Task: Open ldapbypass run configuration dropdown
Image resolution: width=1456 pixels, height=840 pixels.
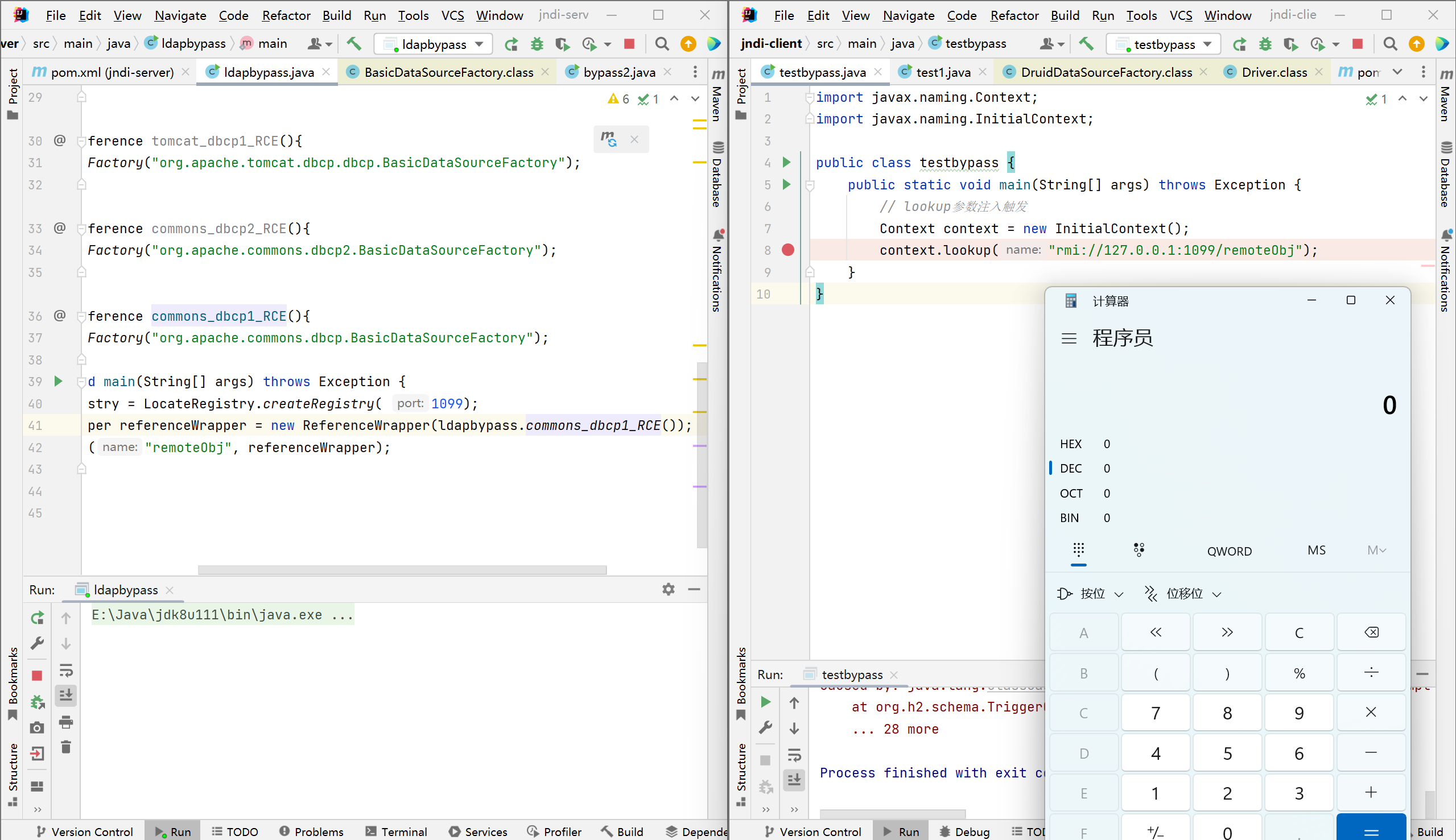Action: click(434, 44)
